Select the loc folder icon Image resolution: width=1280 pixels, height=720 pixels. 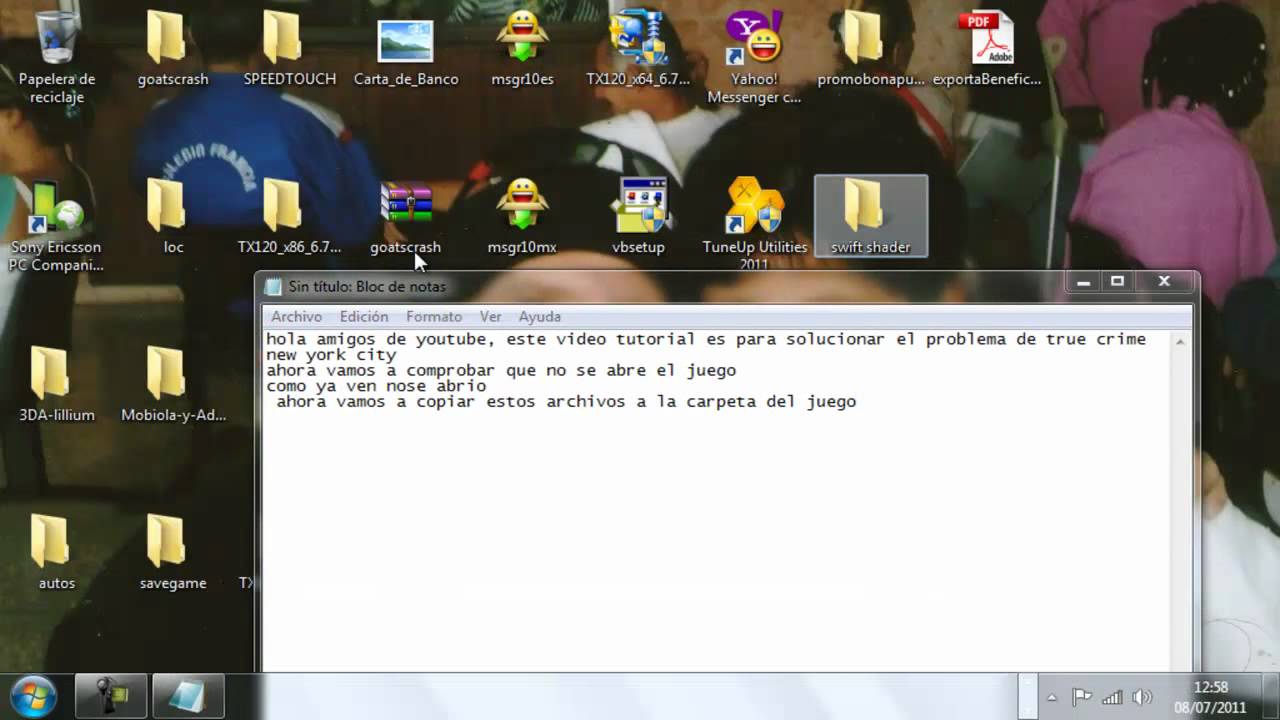coord(173,216)
